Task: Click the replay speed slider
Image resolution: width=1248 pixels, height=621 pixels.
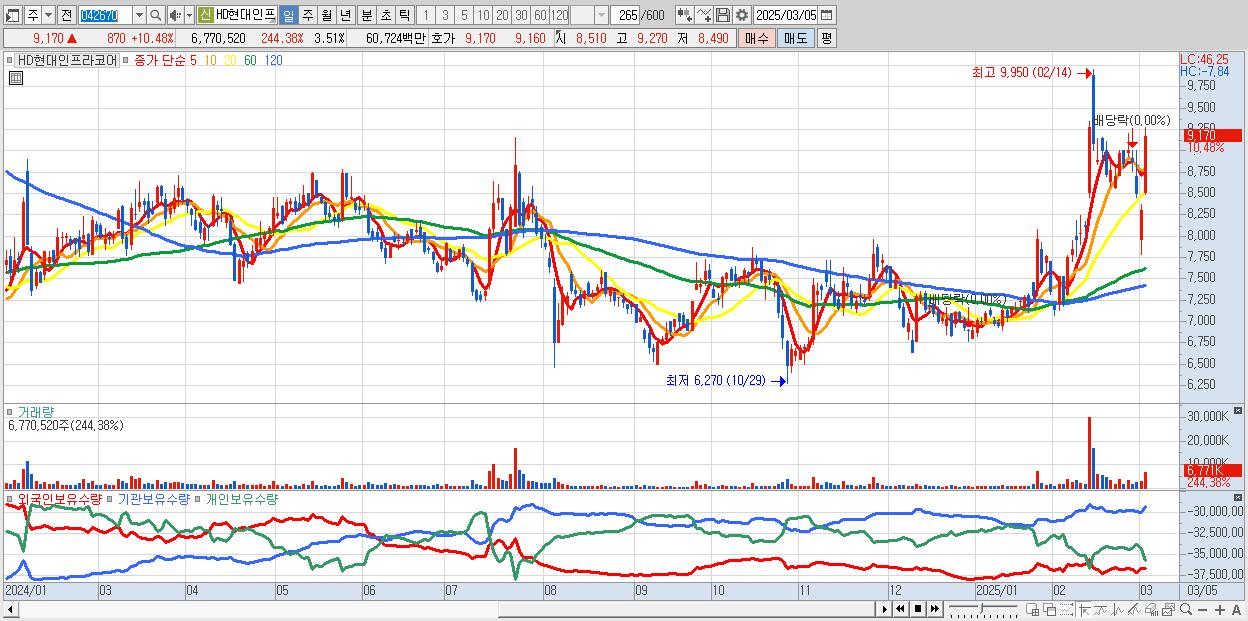Action: point(983,609)
